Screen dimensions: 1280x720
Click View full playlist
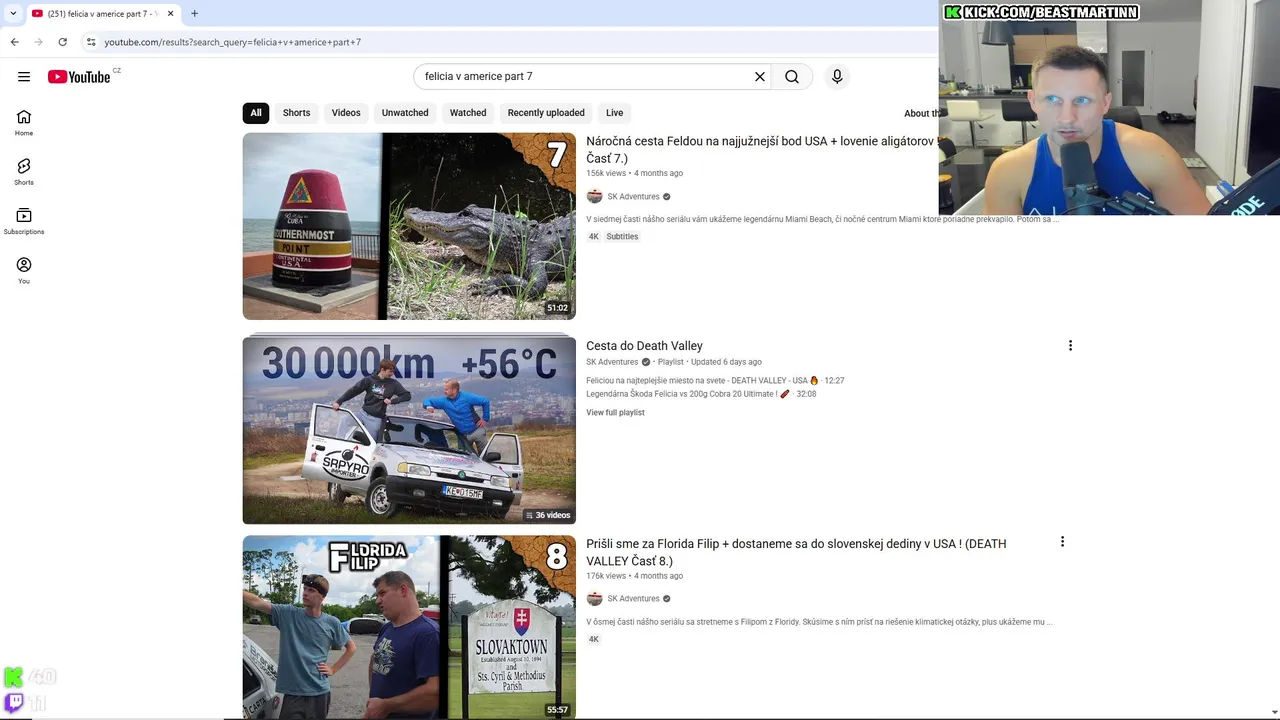615,413
